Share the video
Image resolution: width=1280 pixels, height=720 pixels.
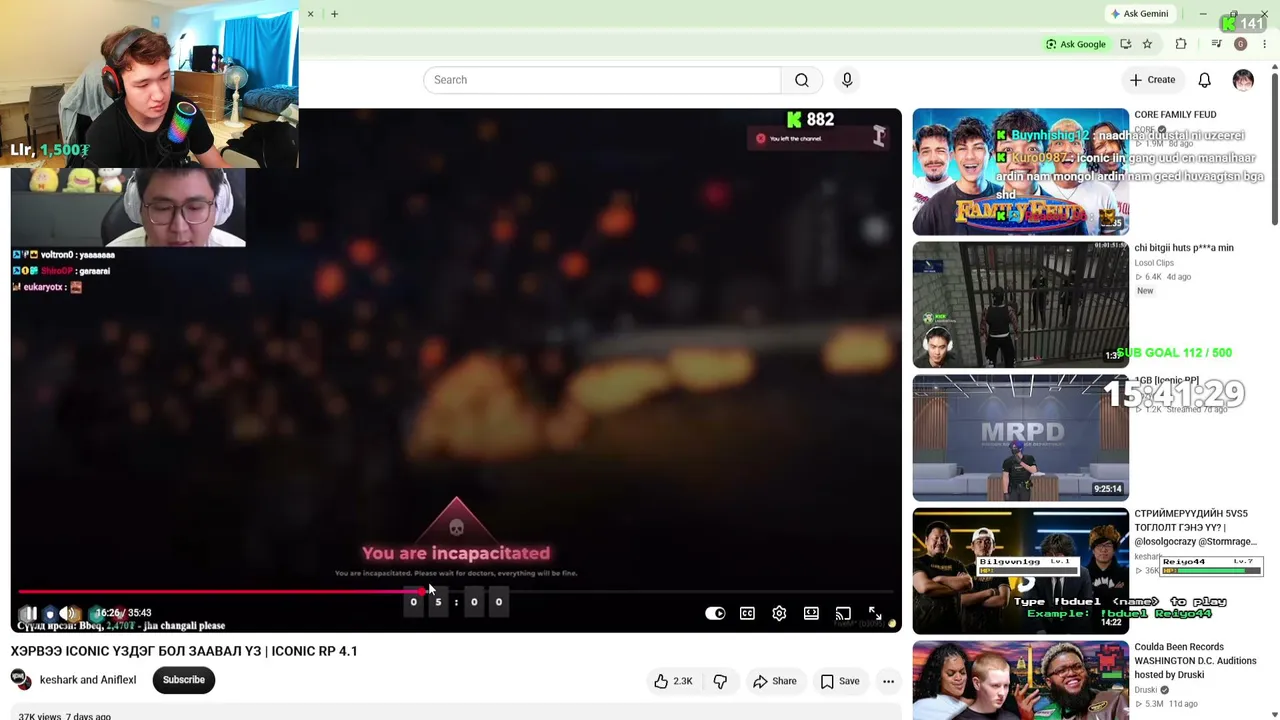point(775,681)
